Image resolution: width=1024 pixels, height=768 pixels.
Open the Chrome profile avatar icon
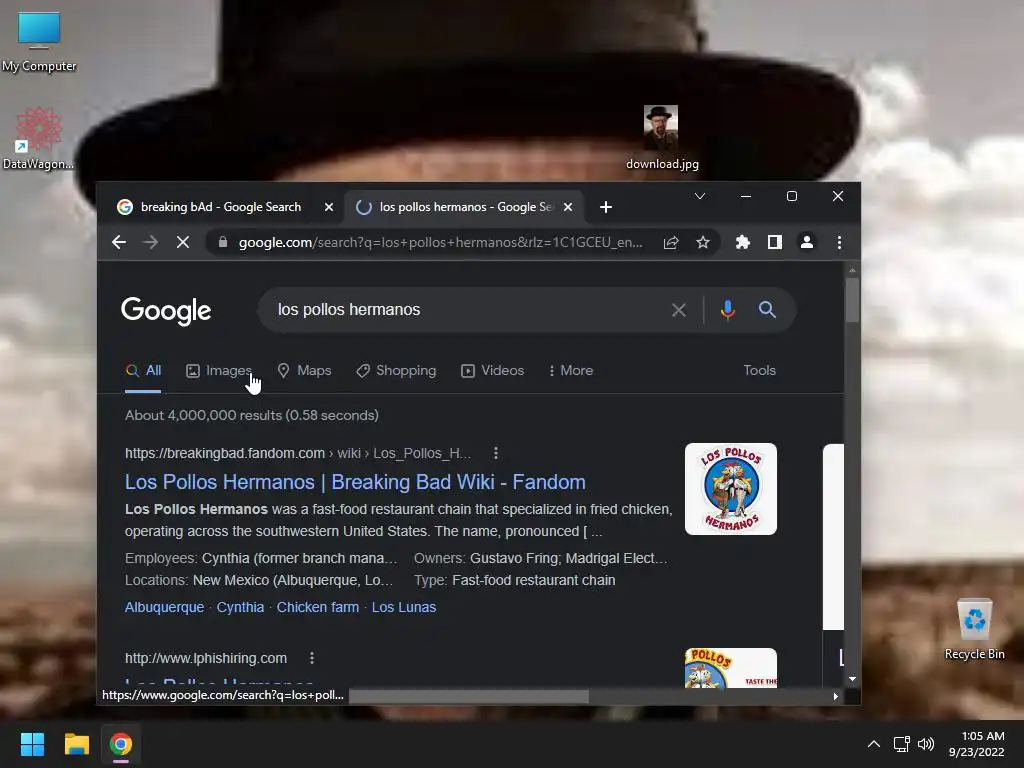click(x=807, y=242)
